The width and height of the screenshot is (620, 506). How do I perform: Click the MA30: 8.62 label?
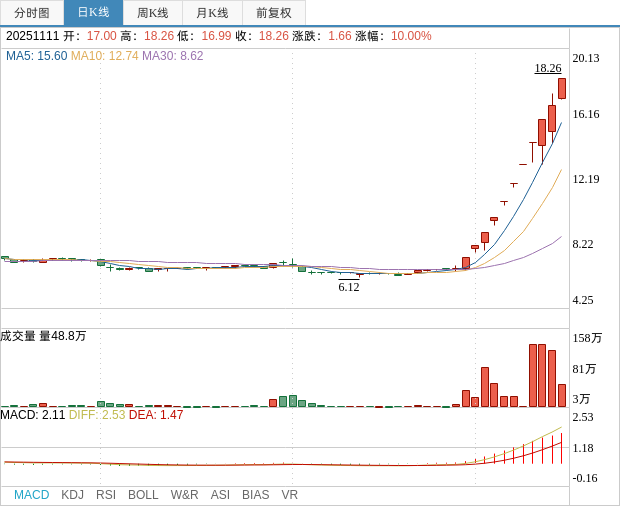tap(173, 56)
